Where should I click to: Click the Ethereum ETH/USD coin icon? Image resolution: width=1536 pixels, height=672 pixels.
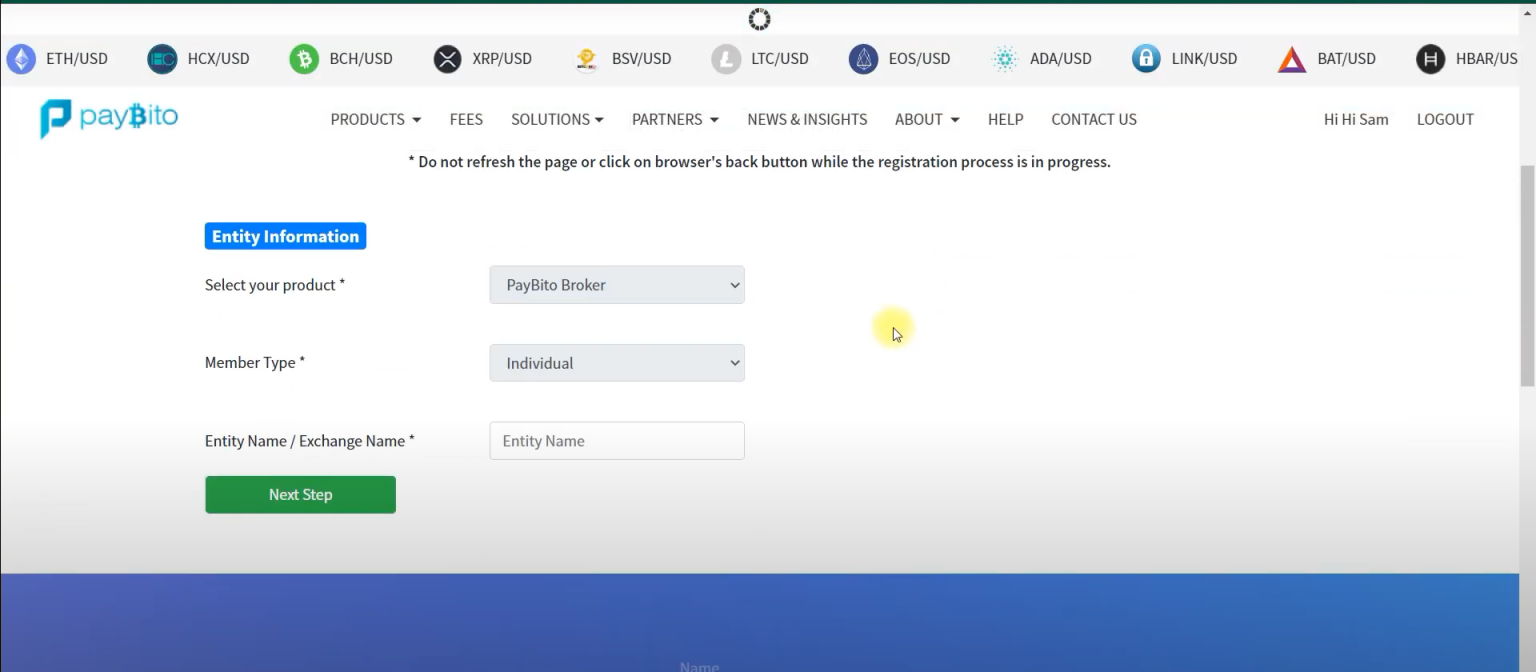[x=21, y=59]
